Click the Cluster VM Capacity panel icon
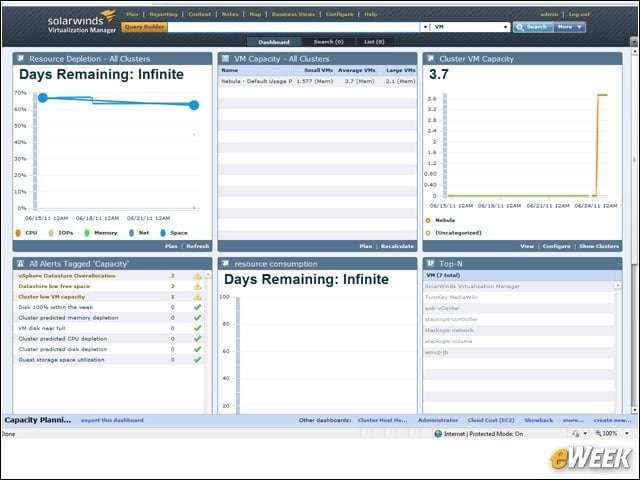 pos(430,59)
